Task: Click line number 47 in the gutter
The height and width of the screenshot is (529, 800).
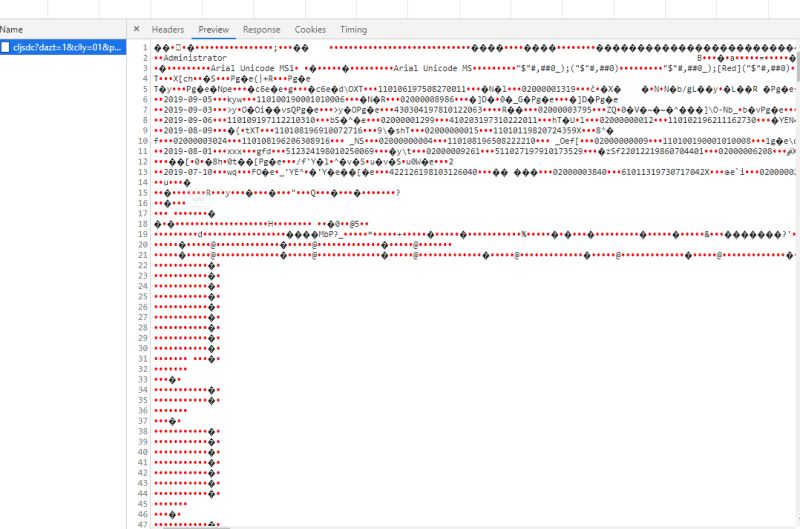Action: (x=143, y=523)
